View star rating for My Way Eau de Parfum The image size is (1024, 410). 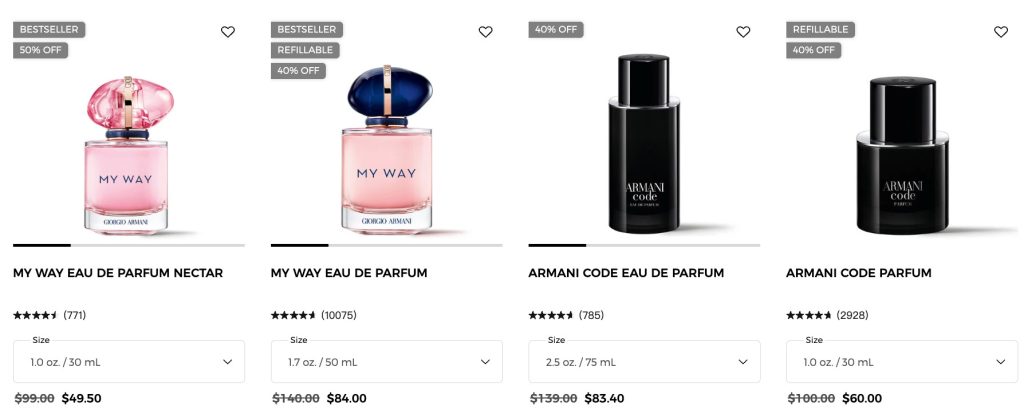[293, 315]
